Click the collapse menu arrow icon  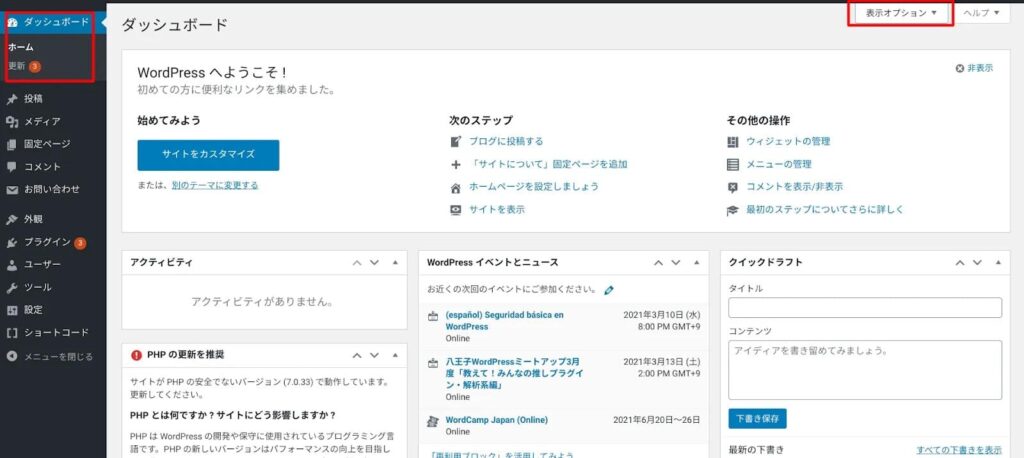click(12, 357)
